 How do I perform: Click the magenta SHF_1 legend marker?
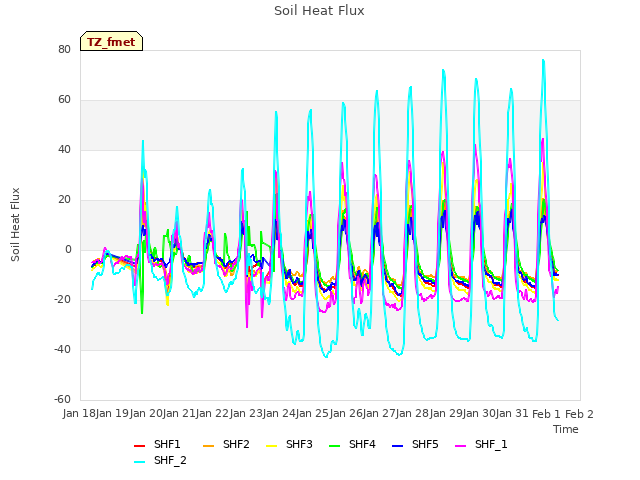pos(460,446)
